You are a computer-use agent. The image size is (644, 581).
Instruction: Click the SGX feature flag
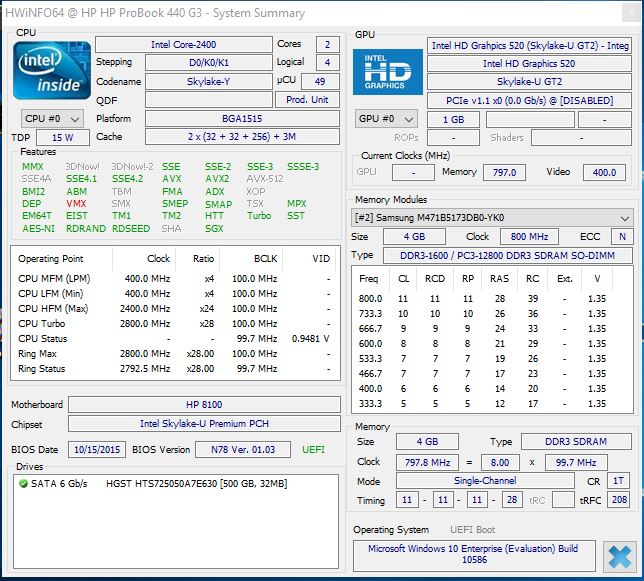214,228
